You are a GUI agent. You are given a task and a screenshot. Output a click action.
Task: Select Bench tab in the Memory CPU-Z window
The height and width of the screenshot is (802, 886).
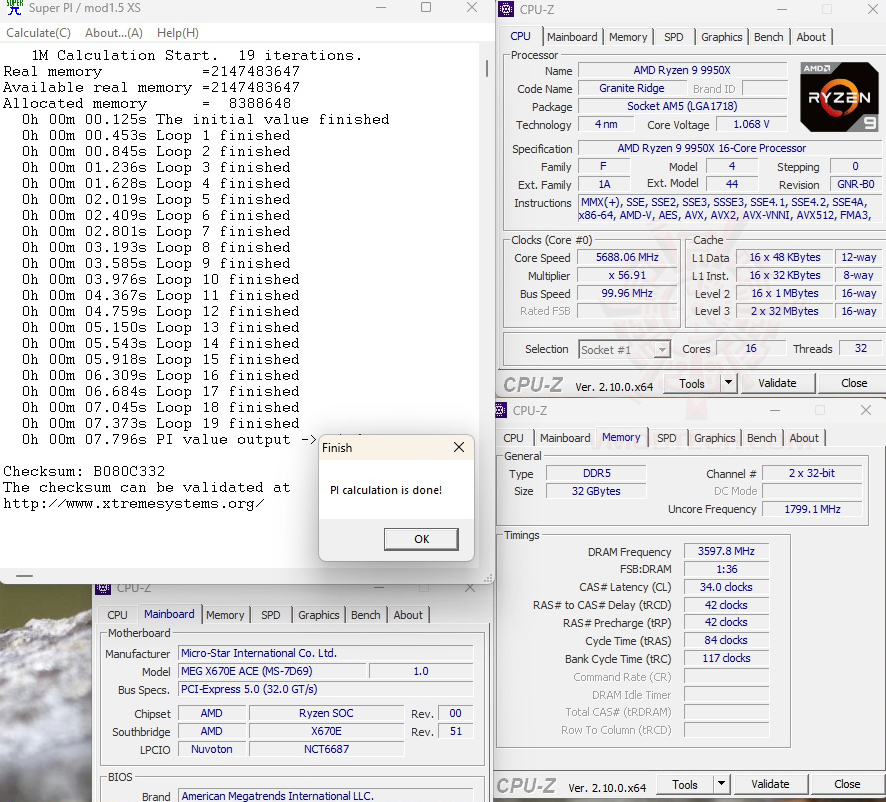coord(761,438)
